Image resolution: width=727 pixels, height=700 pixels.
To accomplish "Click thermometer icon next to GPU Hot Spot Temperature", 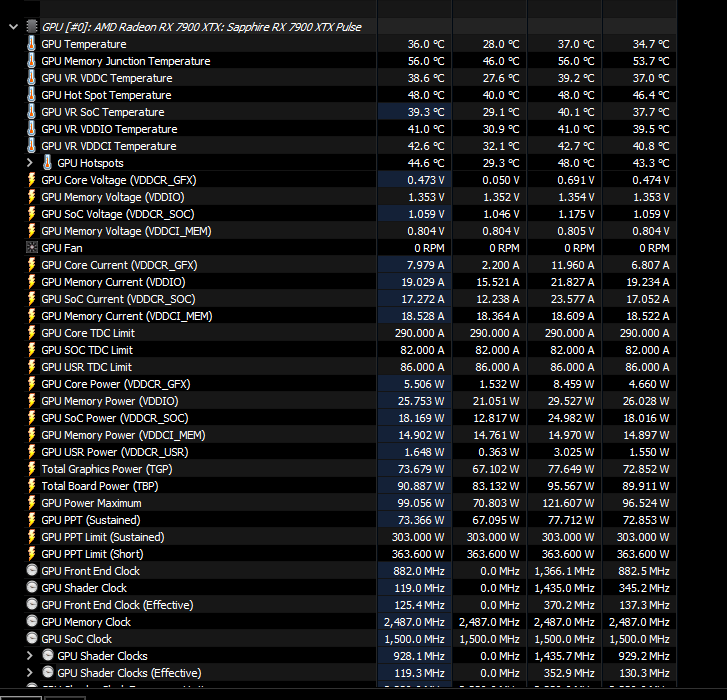I will click(x=31, y=95).
